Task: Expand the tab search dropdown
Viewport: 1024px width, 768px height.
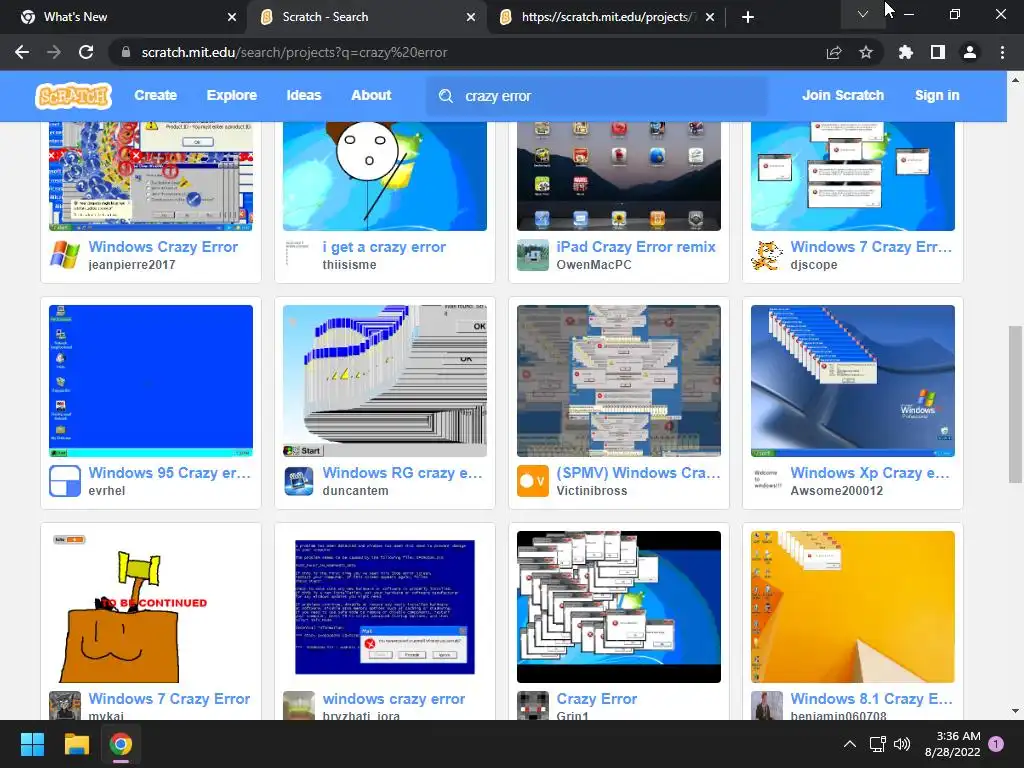Action: [863, 14]
